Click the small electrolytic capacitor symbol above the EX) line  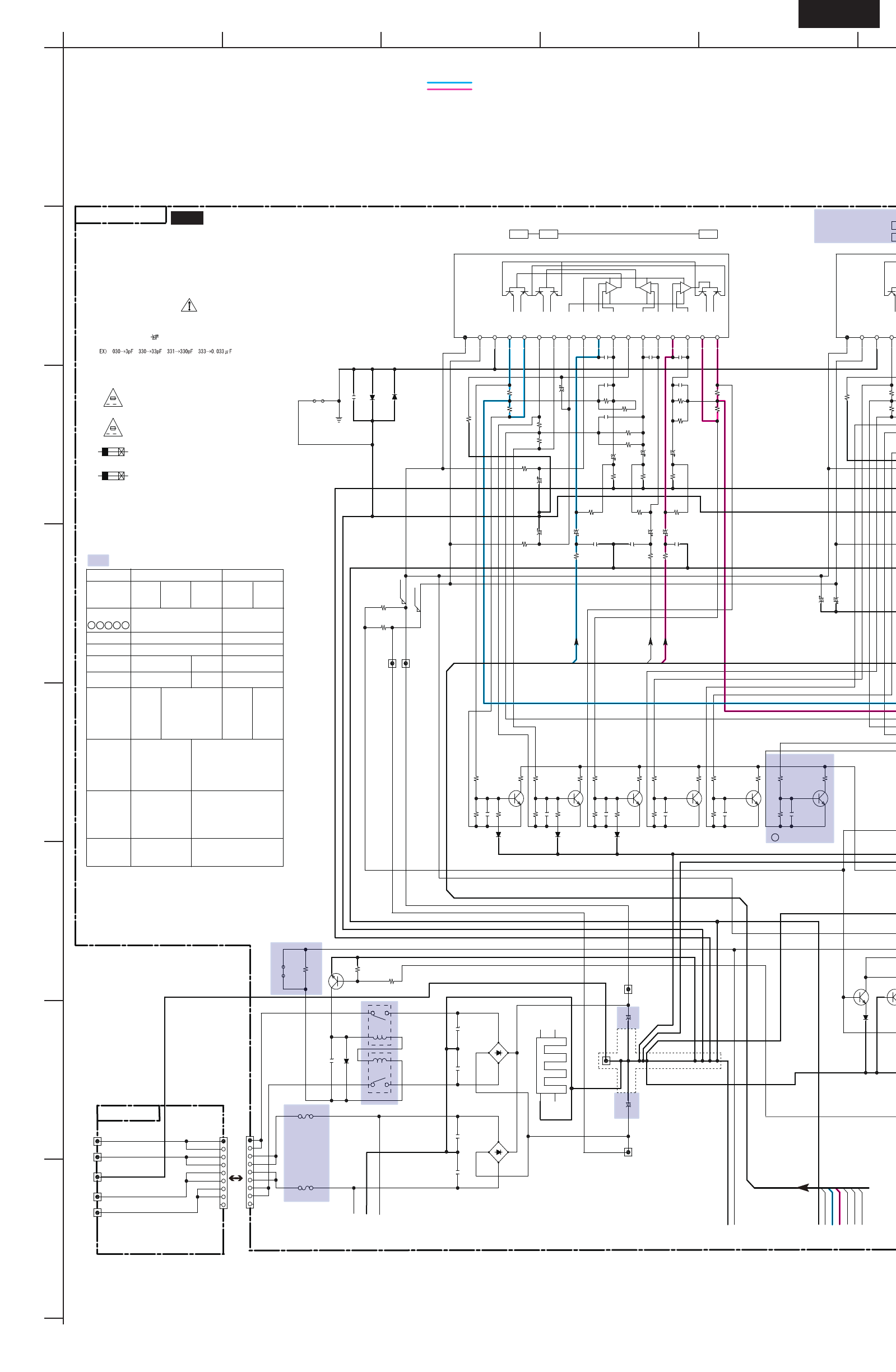coord(155,336)
